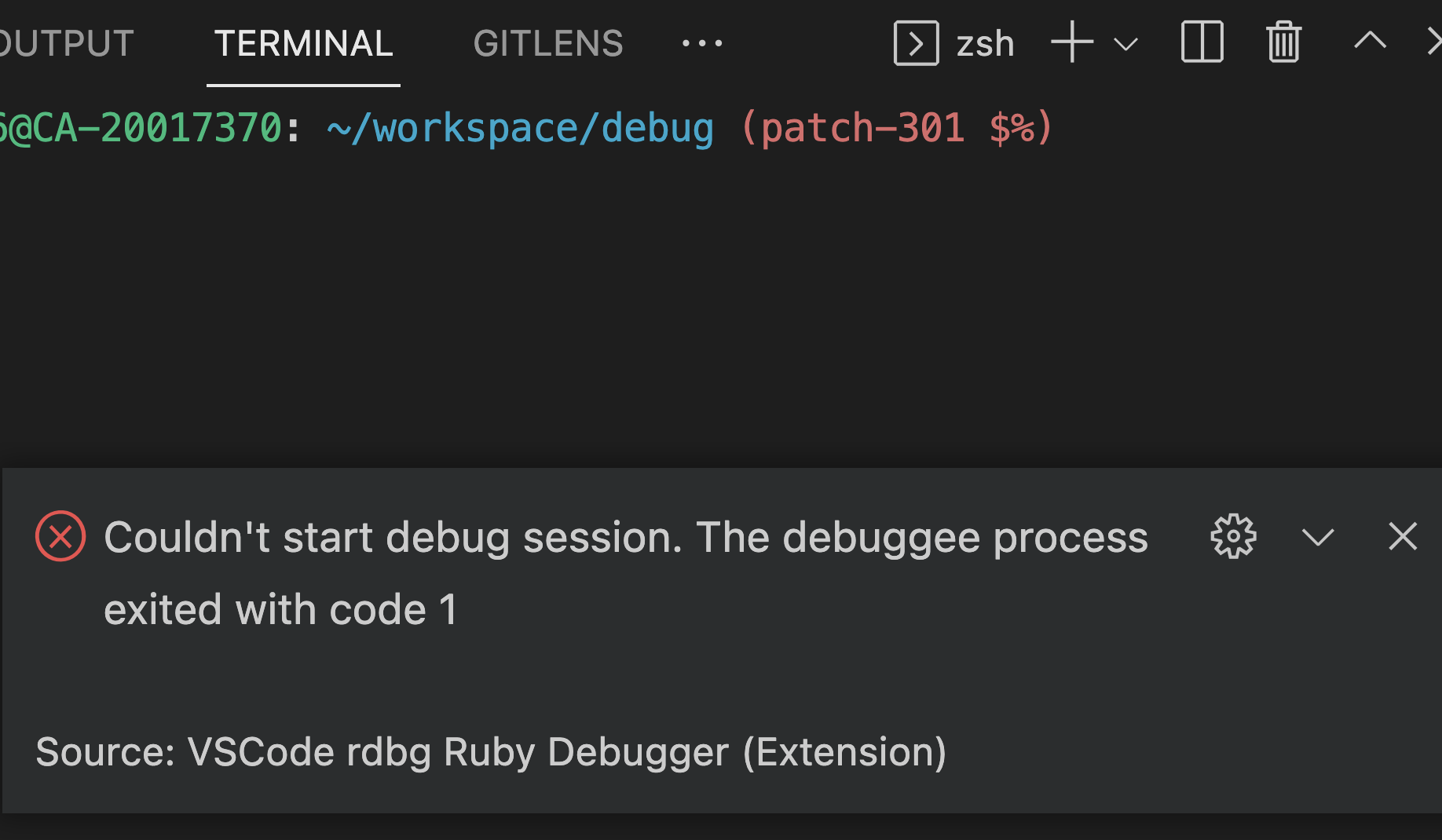Split the terminal using the split icon
The width and height of the screenshot is (1442, 840).
pyautogui.click(x=1202, y=42)
